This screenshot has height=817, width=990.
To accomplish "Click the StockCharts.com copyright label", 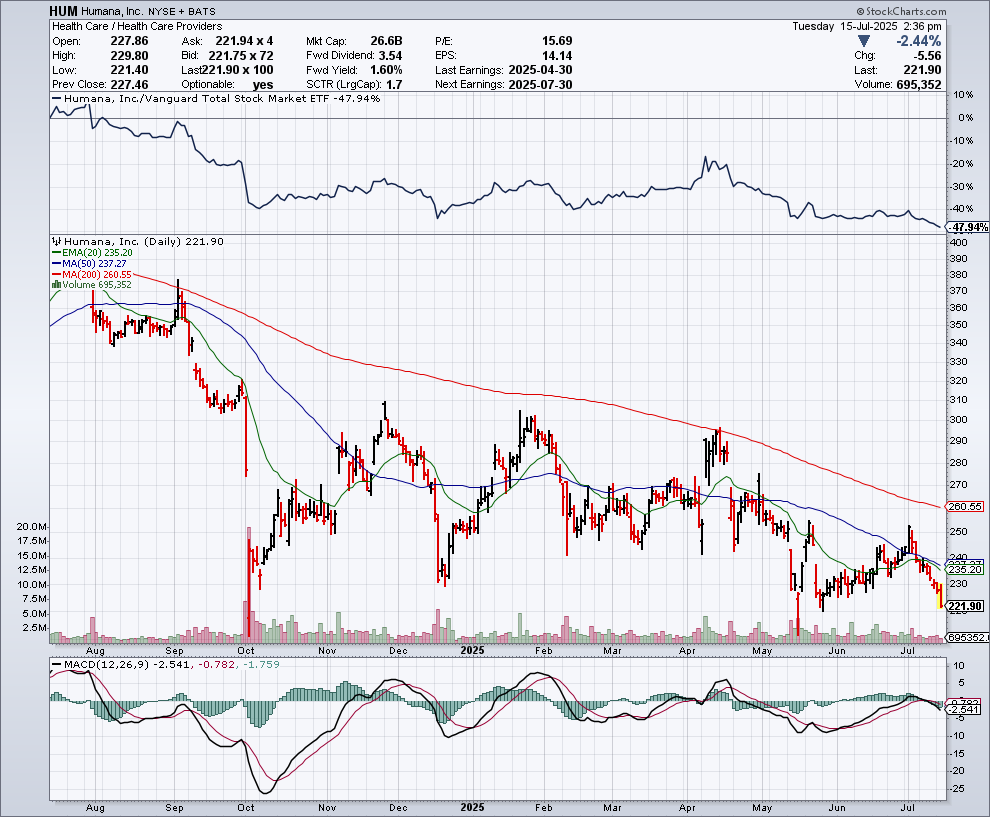I will 901,11.
